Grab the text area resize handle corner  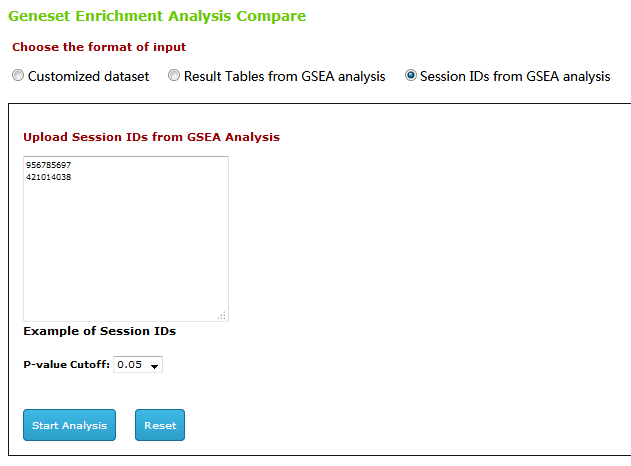coord(222,315)
